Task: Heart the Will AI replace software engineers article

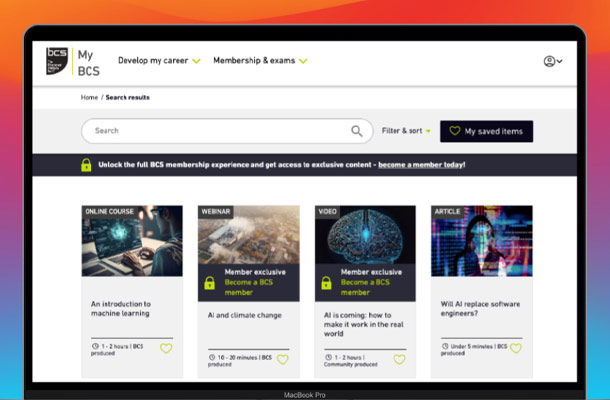Action: 516,349
